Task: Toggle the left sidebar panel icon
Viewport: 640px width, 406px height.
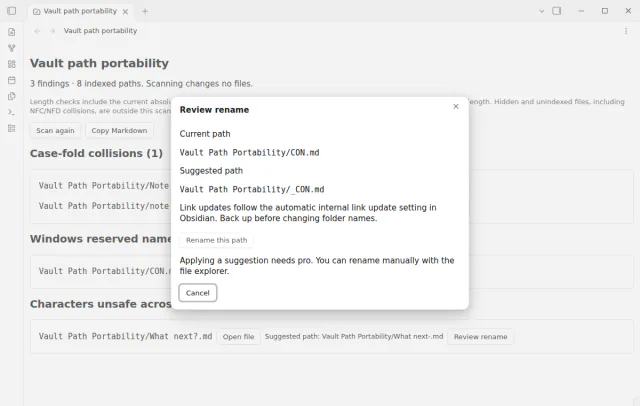Action: [x=11, y=11]
